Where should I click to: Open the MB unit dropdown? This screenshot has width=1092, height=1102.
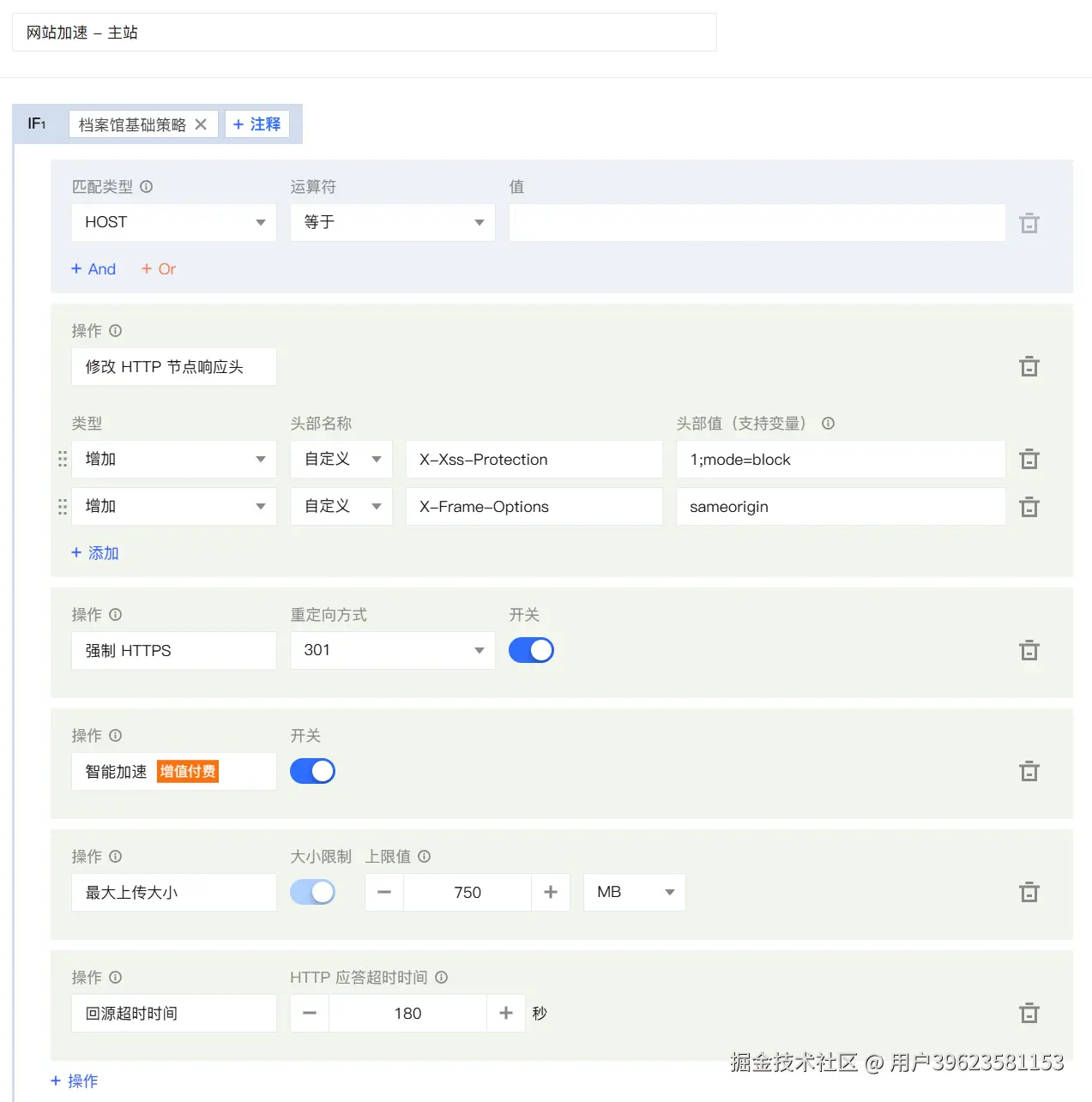(635, 892)
